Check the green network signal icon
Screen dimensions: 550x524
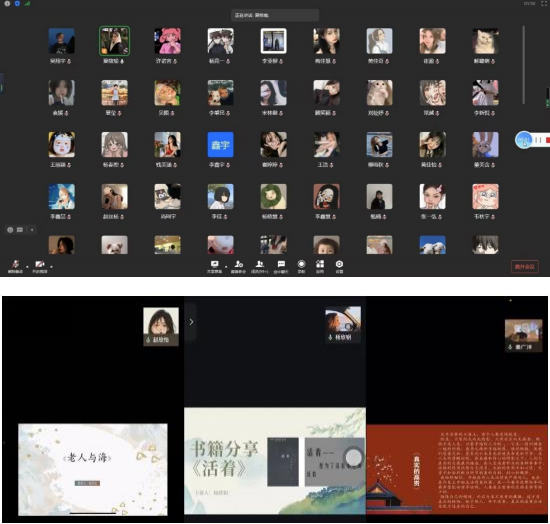point(27,4)
